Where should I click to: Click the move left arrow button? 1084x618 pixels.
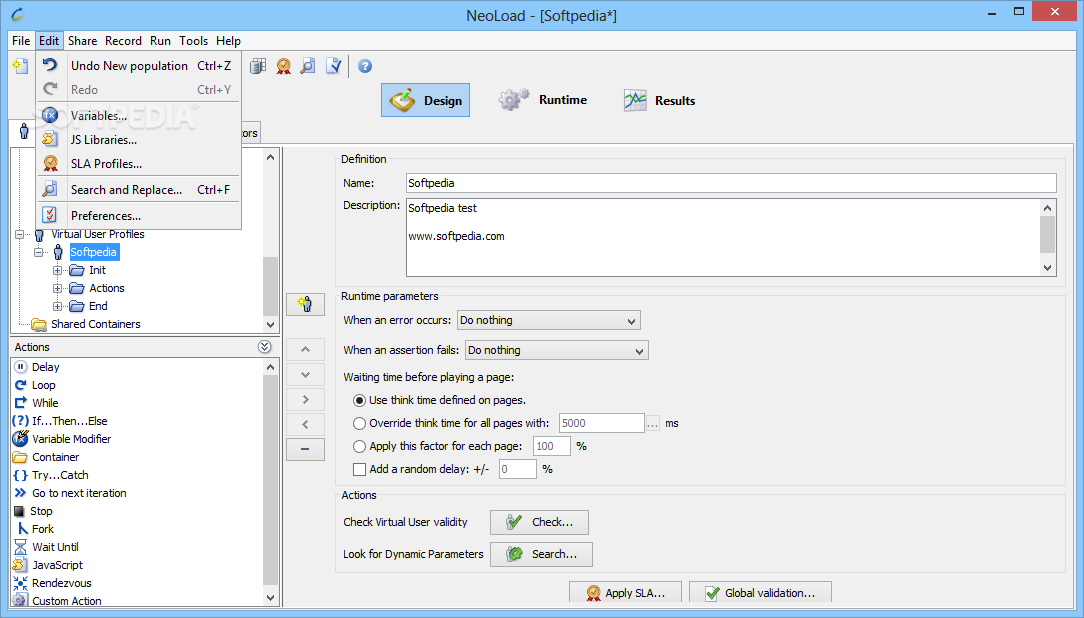click(306, 424)
